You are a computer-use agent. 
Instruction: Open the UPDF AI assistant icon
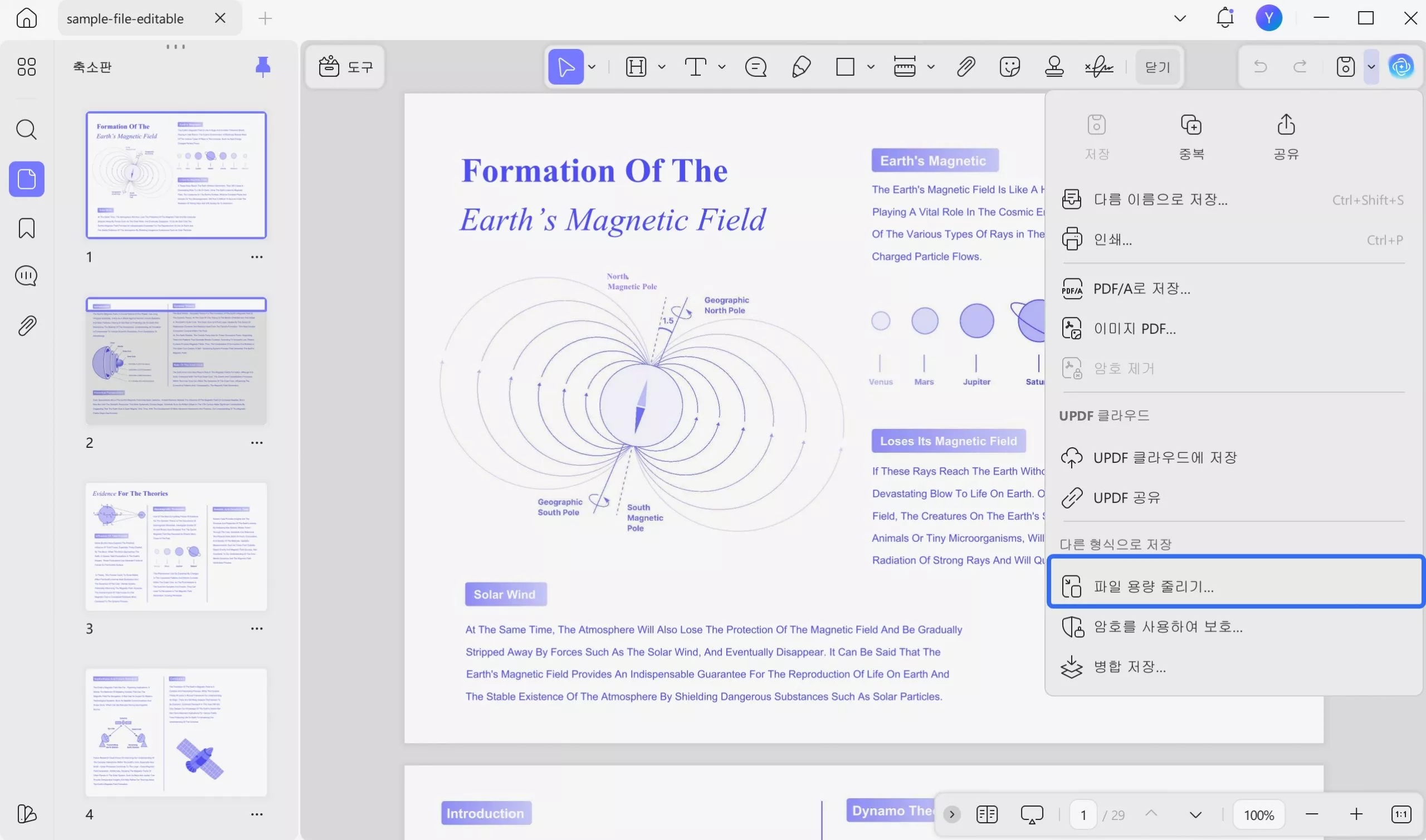1401,67
